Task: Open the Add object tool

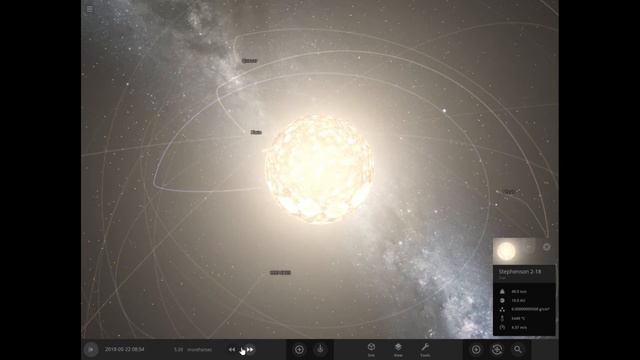Action: click(299, 349)
